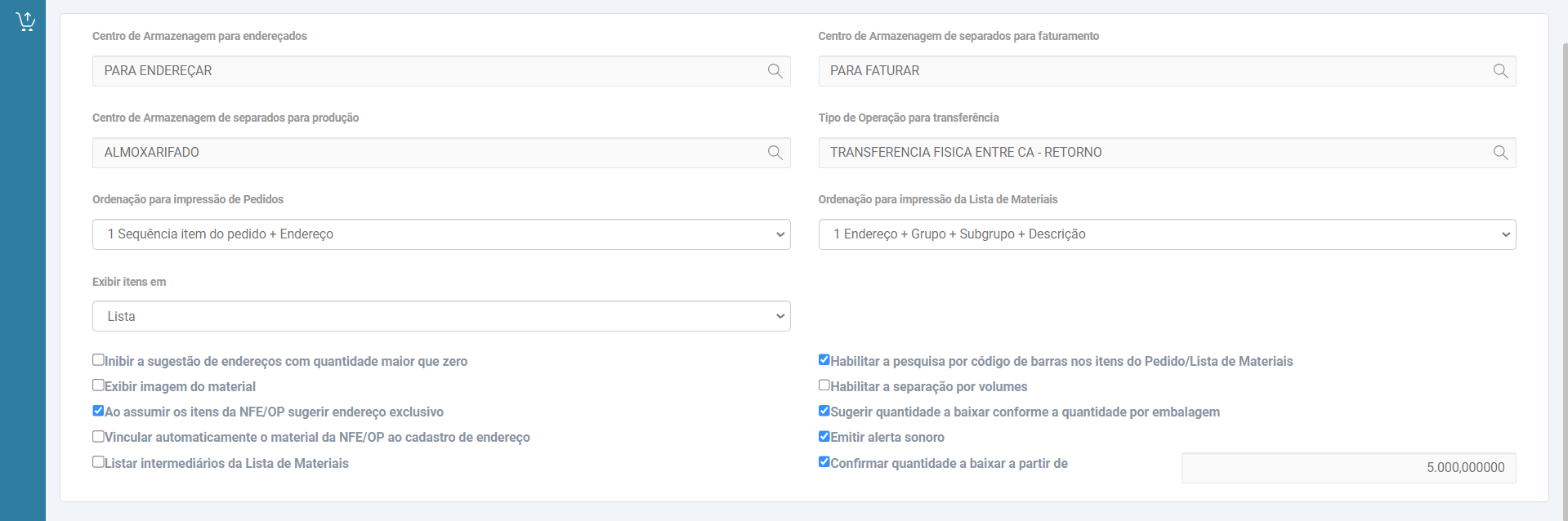
Task: Open the Lista de Materiais ordering dropdown
Action: pos(1167,234)
